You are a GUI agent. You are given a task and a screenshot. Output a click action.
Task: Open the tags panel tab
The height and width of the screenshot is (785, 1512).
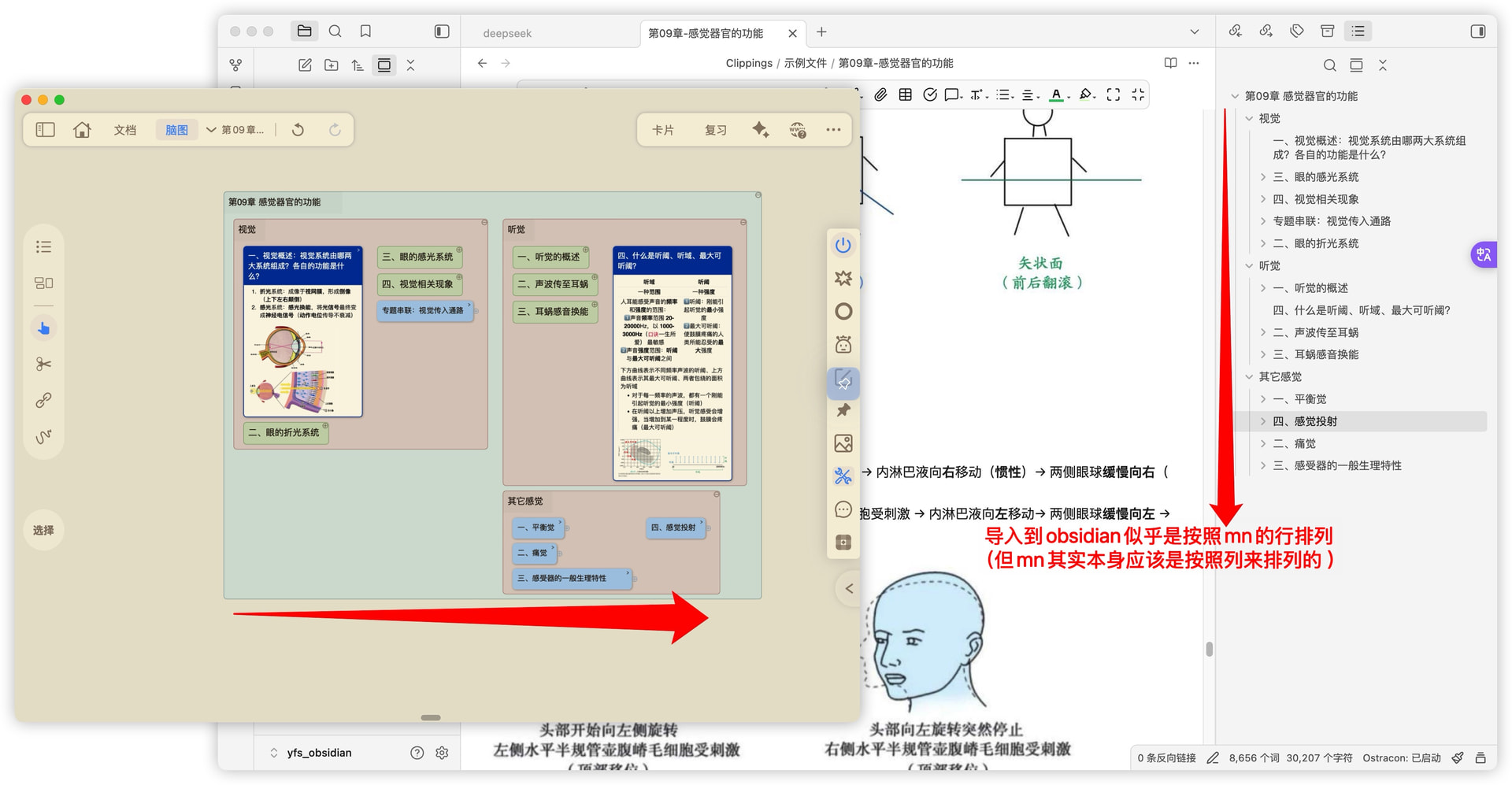click(1297, 31)
